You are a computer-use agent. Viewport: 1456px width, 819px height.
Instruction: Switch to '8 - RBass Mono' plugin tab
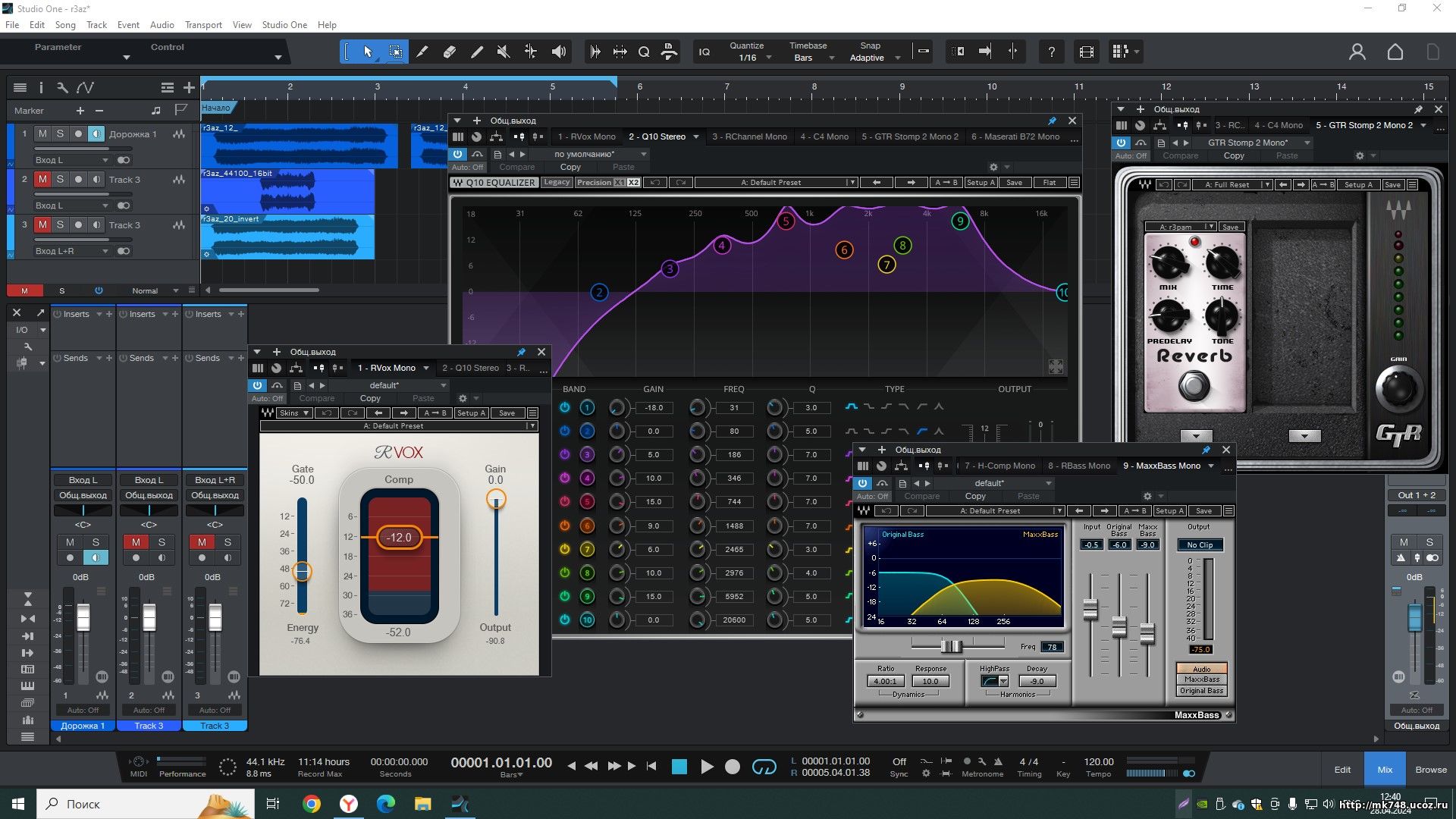click(1078, 466)
